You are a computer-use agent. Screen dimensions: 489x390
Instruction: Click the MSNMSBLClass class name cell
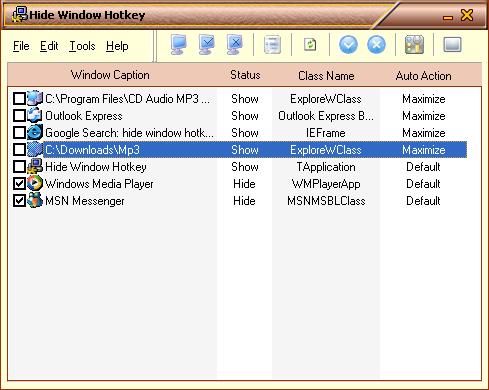[326, 201]
